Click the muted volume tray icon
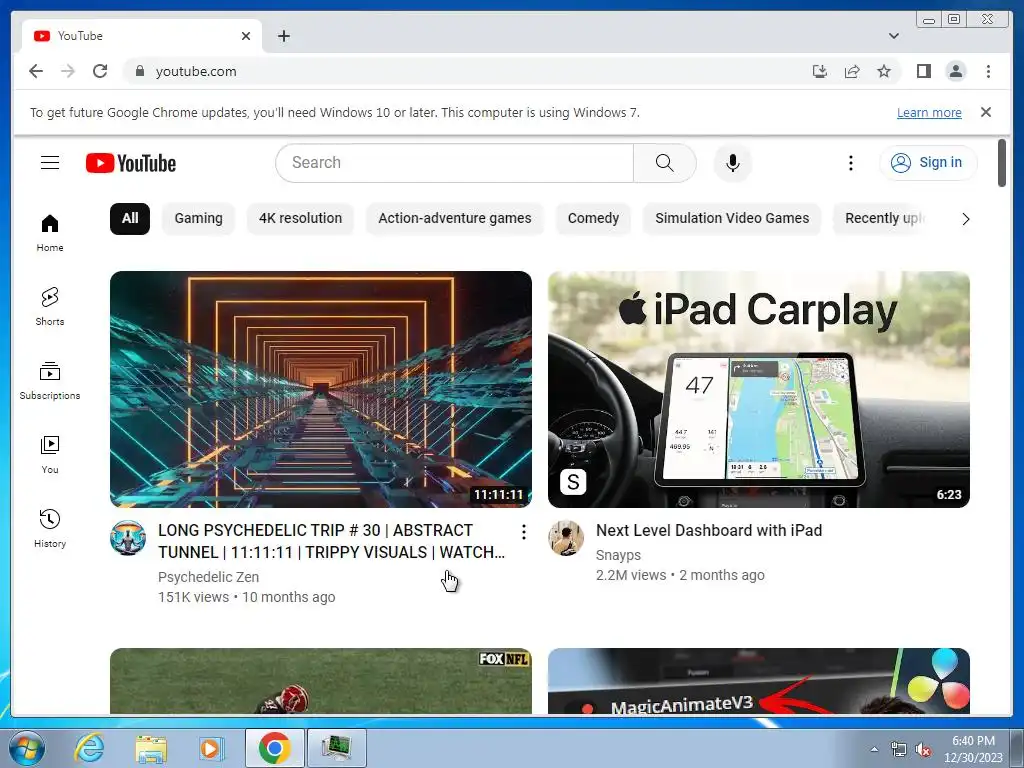 [923, 750]
